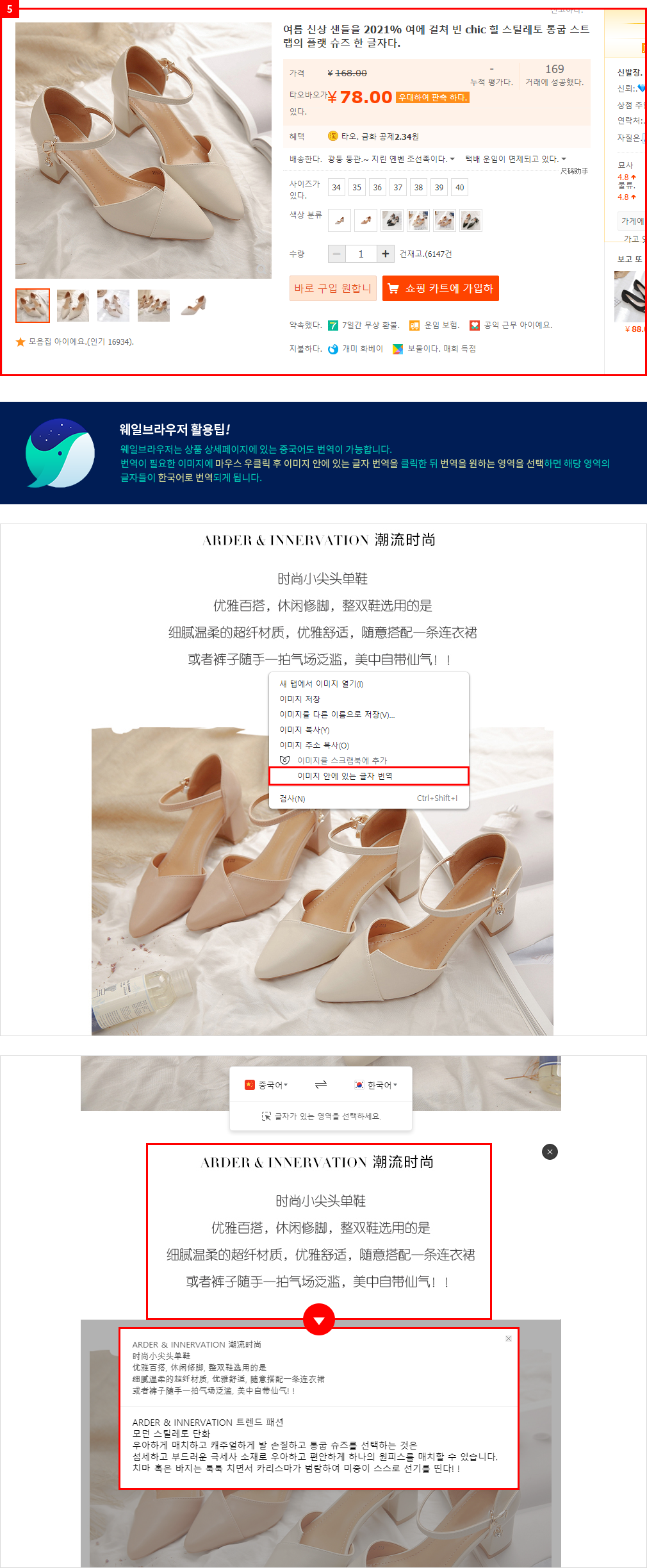
Task: Select save image menu entry
Action: (x=300, y=699)
